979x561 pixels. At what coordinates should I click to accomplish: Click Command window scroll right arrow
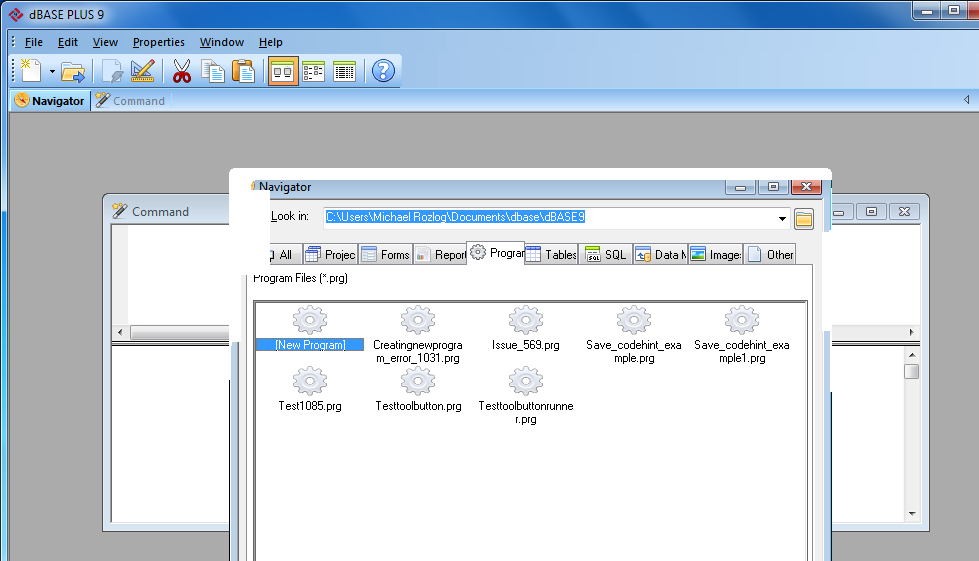coord(912,333)
